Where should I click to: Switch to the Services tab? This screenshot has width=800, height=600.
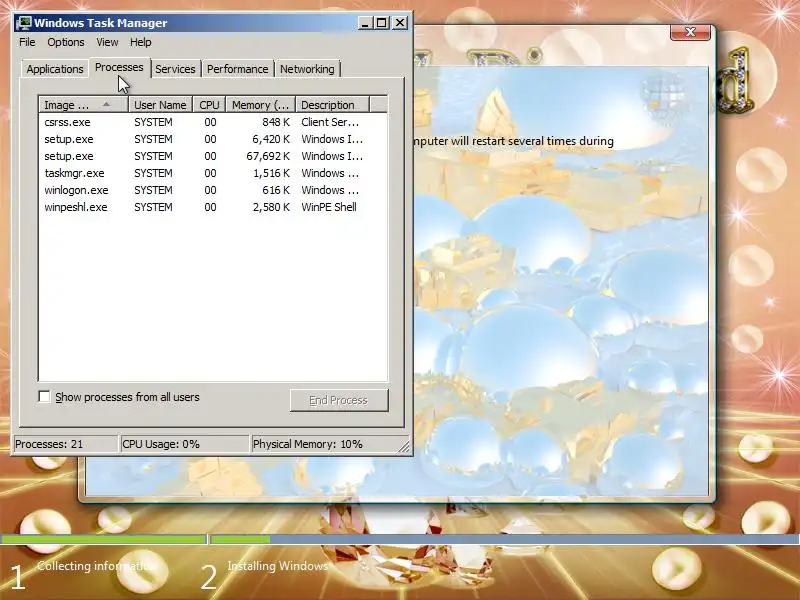coord(175,69)
